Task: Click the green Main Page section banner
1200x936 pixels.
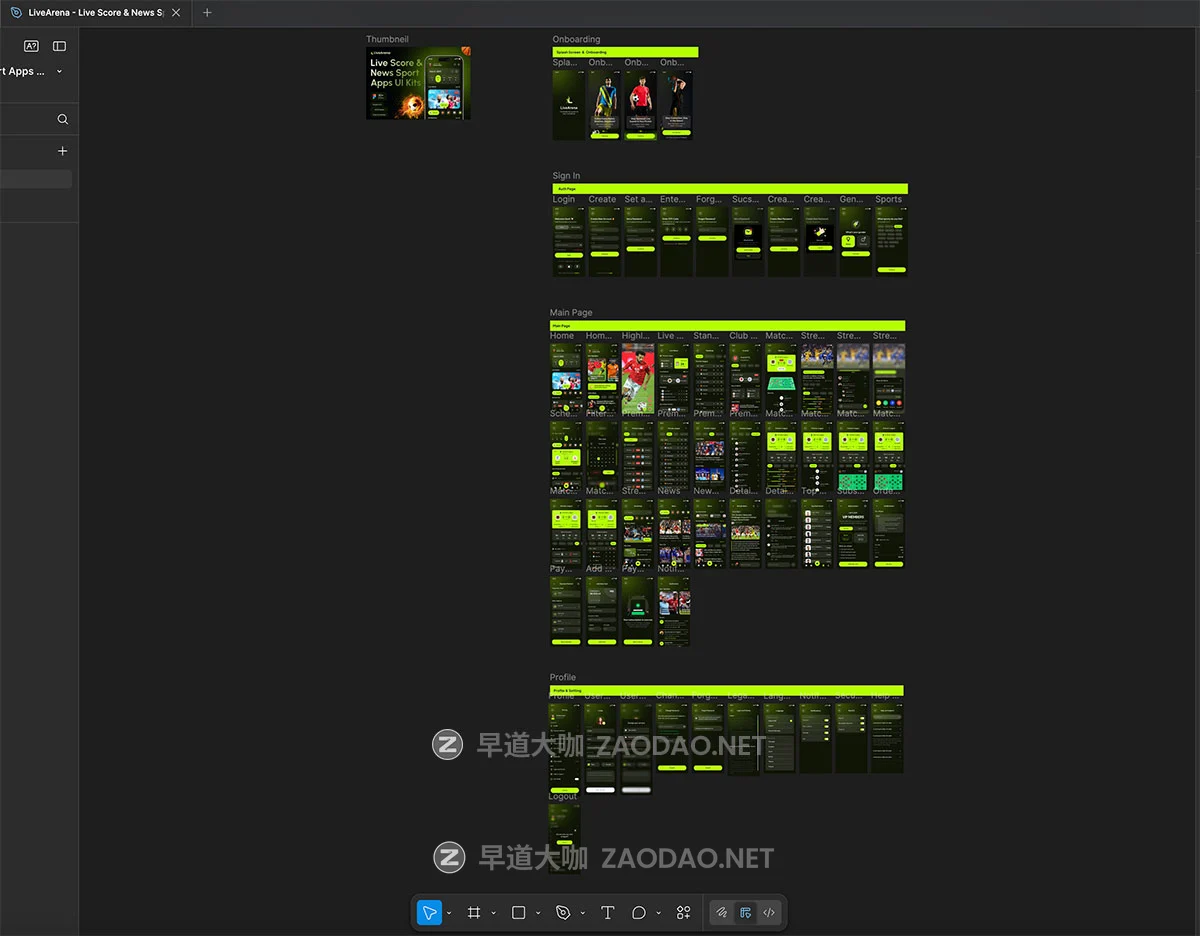Action: pos(727,326)
